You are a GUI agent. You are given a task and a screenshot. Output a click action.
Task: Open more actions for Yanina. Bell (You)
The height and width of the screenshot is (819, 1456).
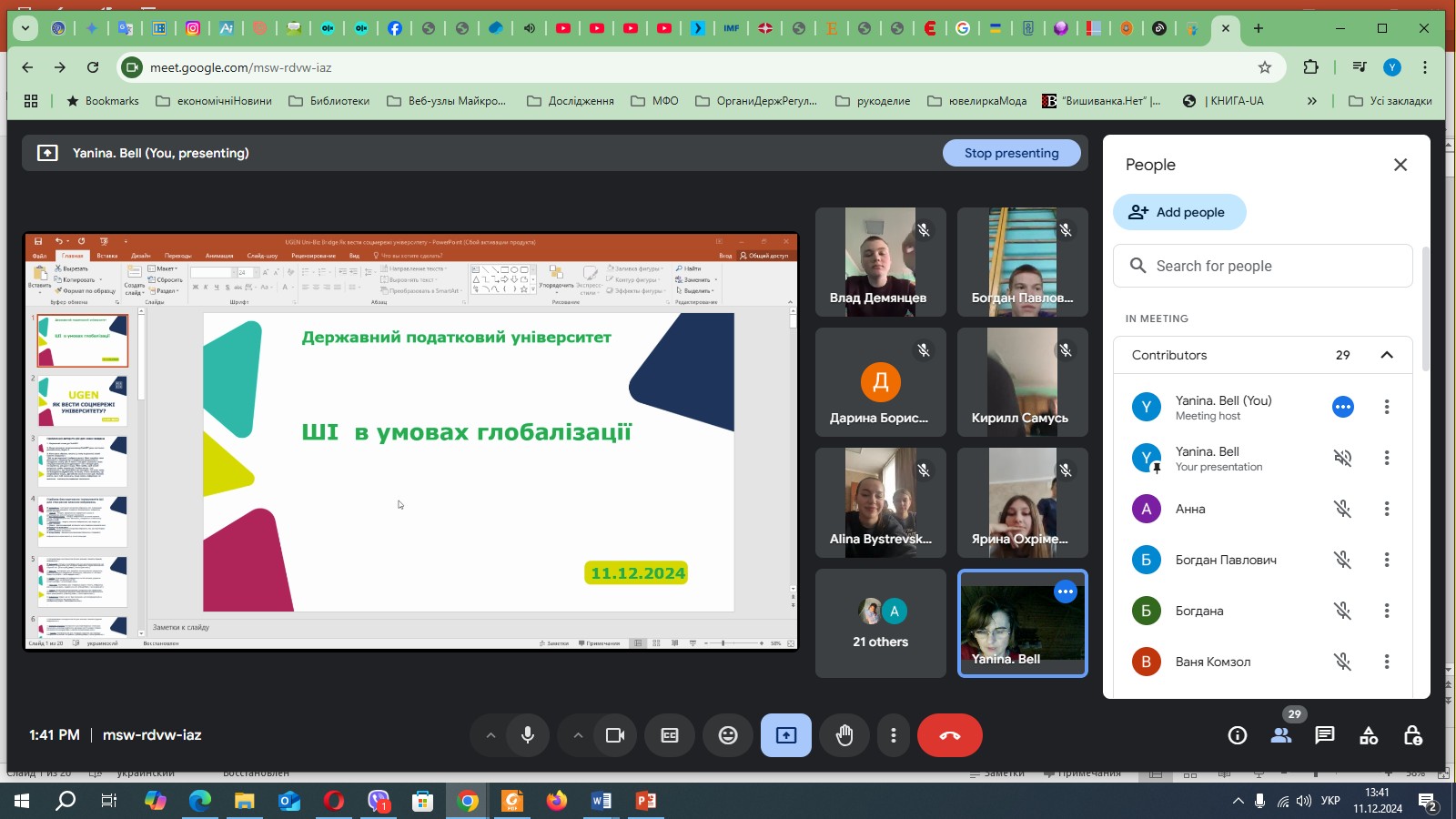pos(1387,407)
